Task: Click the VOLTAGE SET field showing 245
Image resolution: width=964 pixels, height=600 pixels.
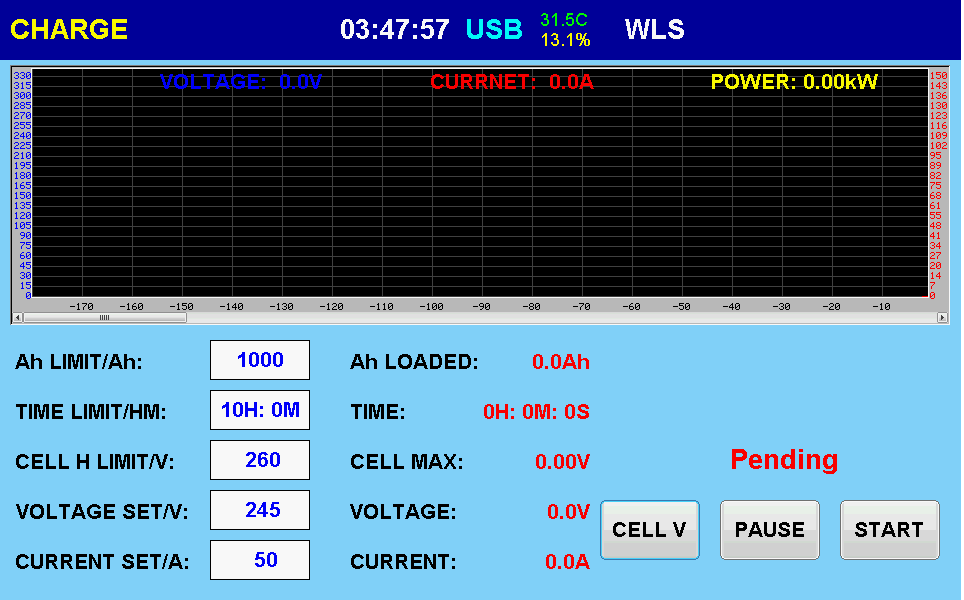Action: 260,510
